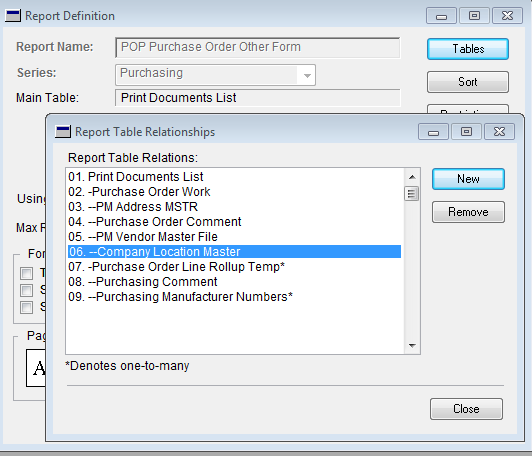Toggle the first checkbox in the Format group
This screenshot has width=532, height=456.
(x=26, y=273)
